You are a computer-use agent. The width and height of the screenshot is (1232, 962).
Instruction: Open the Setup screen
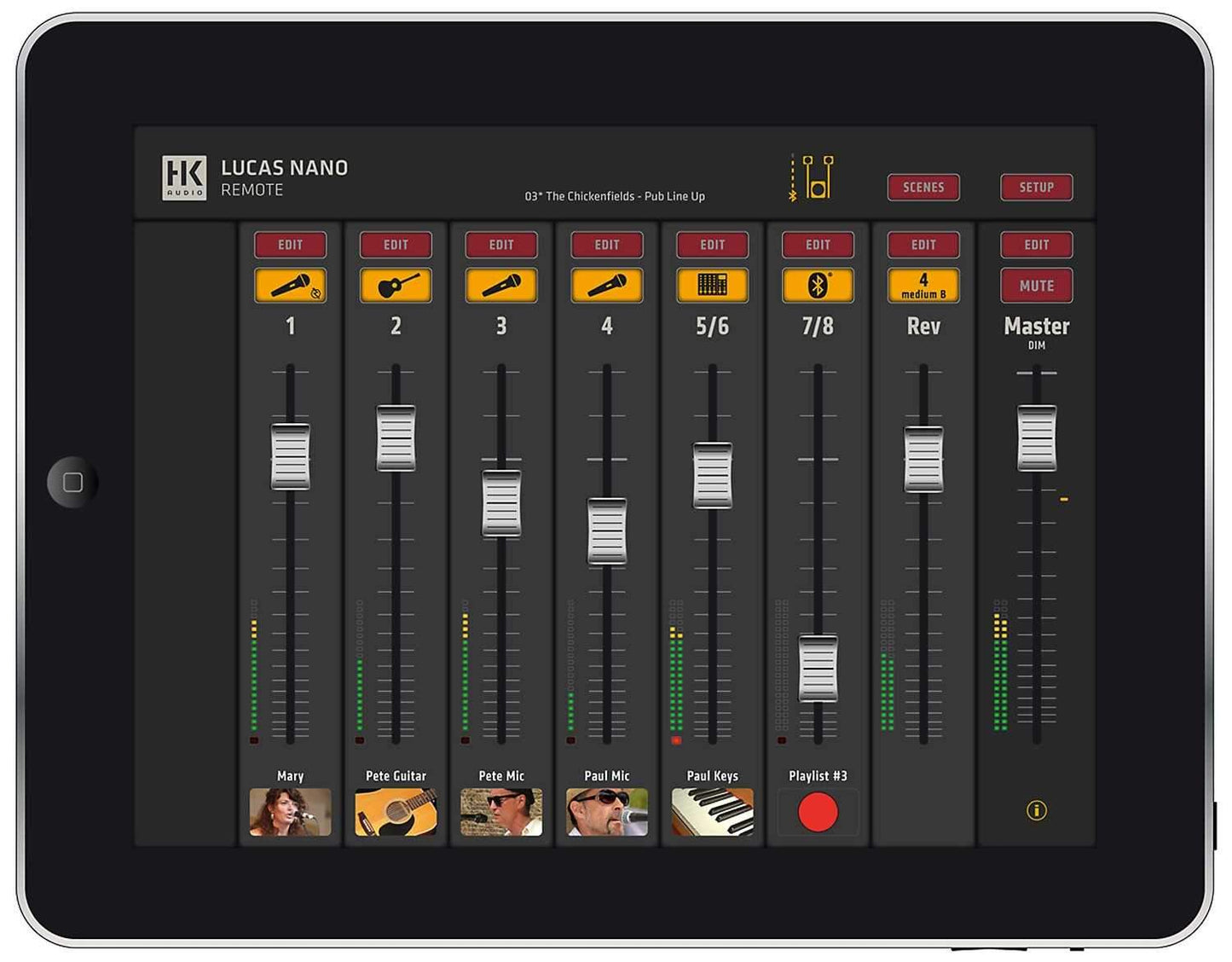1037,188
